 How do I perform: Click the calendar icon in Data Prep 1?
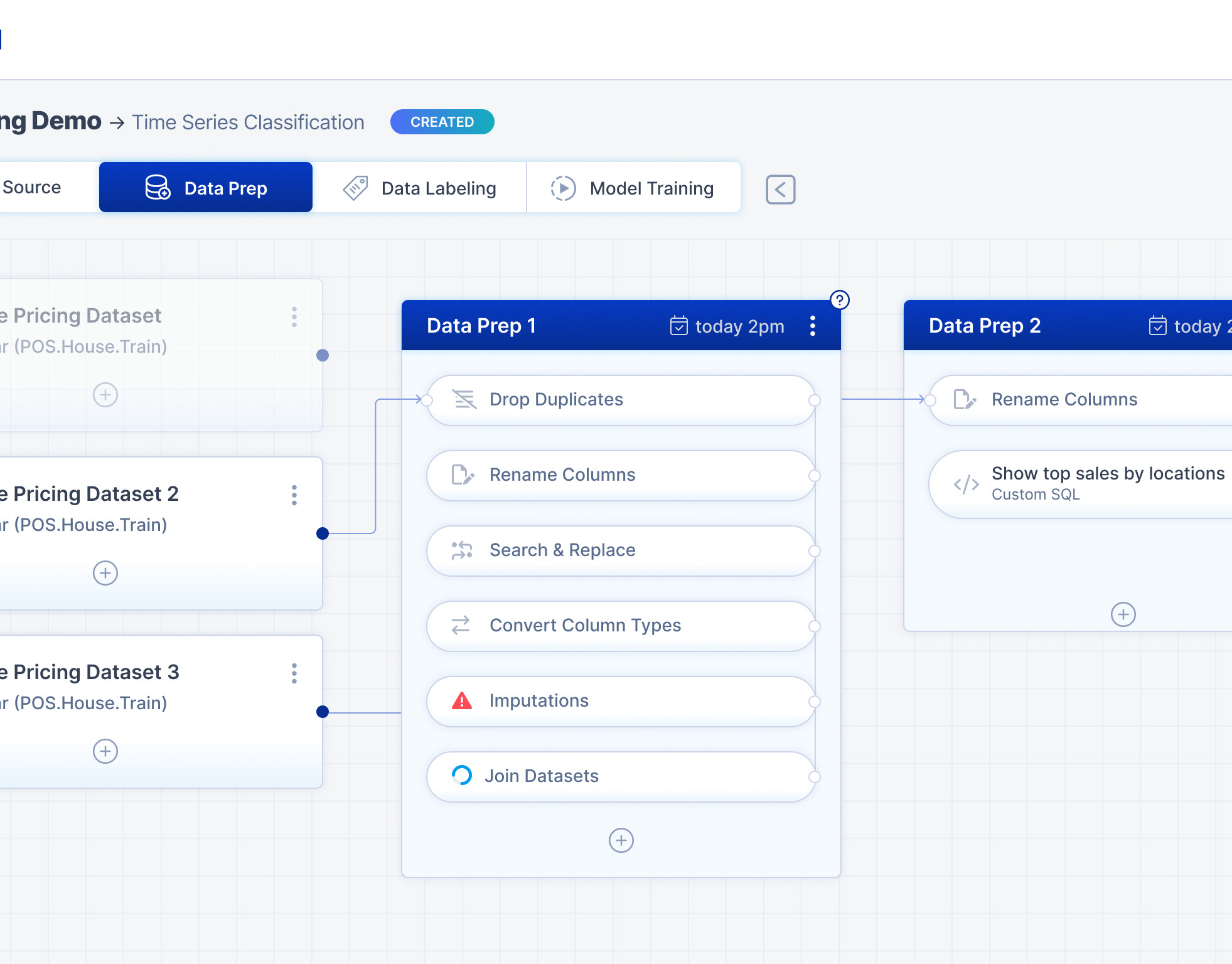(x=678, y=326)
